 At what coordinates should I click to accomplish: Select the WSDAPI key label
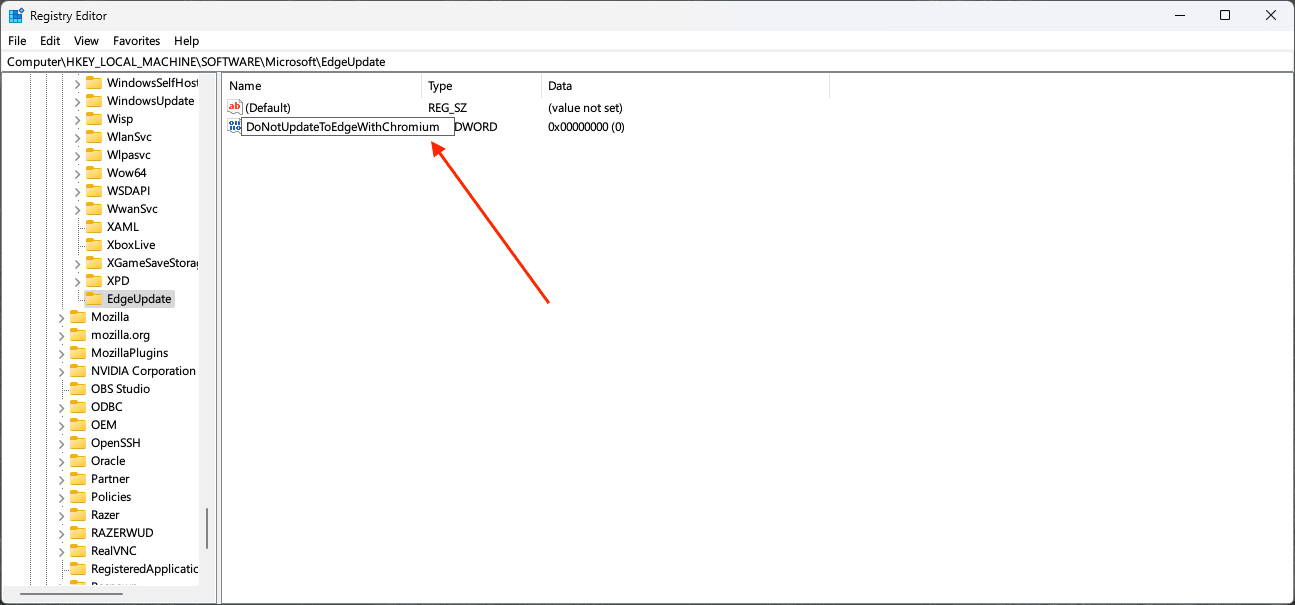128,191
